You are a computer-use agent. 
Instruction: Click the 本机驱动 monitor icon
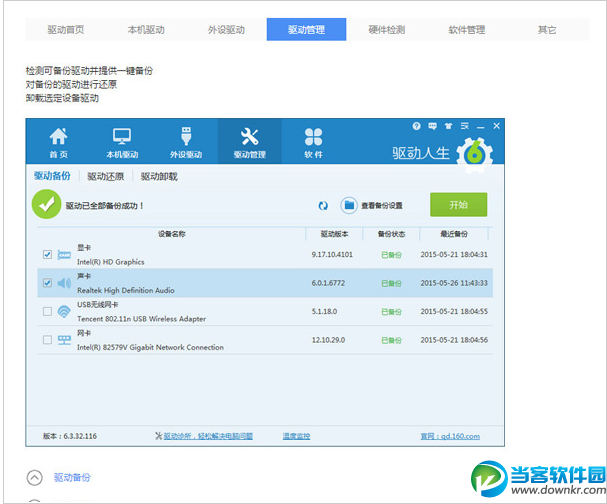(122, 137)
